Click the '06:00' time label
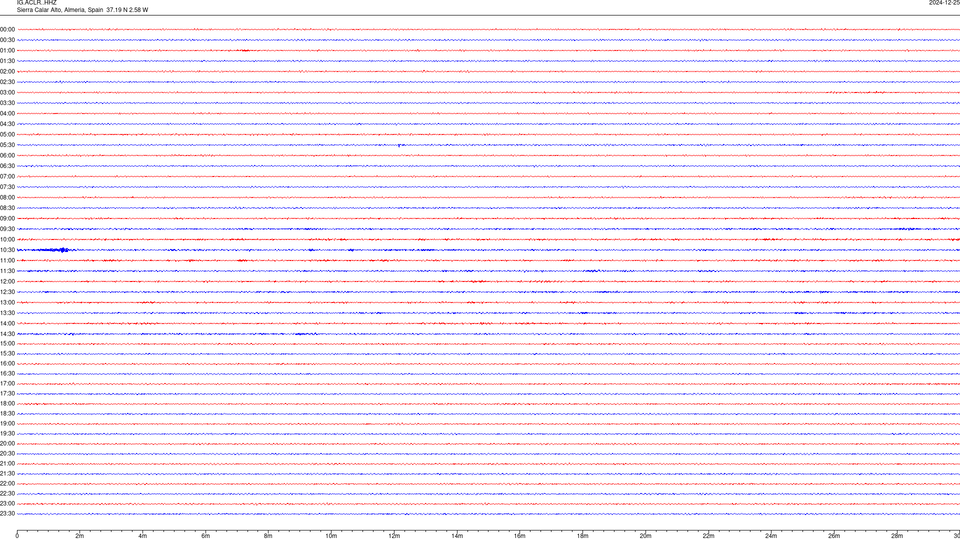 (7, 156)
